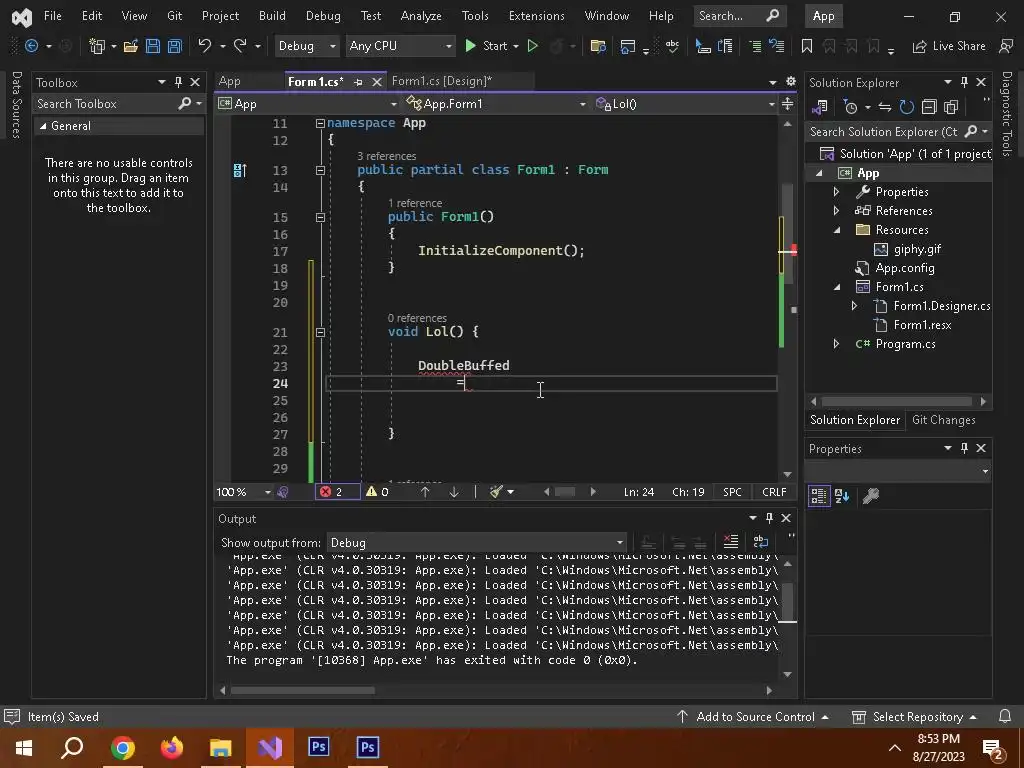Click the Navigate Backward arrow icon
The height and width of the screenshot is (768, 1024).
[31, 46]
